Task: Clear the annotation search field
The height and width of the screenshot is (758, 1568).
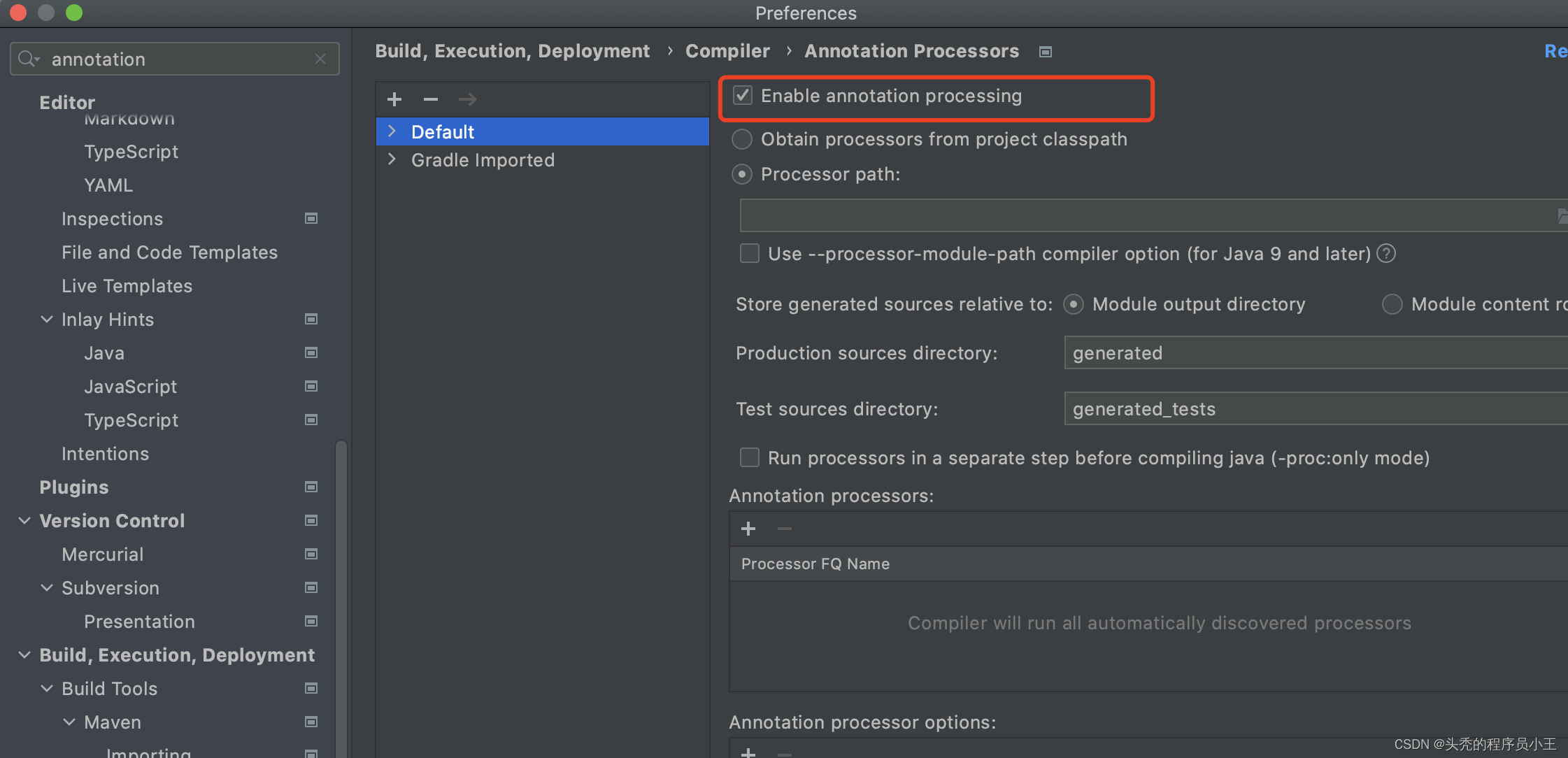Action: pos(320,59)
